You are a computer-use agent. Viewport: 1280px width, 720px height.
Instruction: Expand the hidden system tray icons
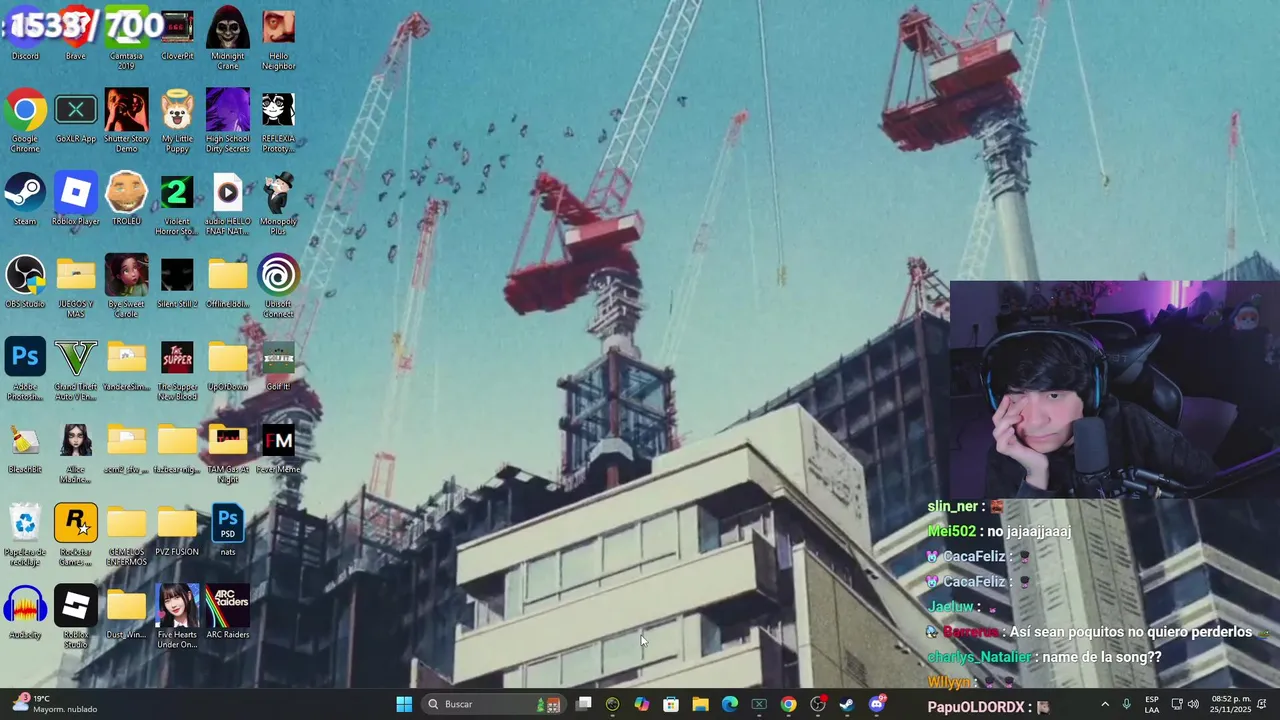coord(1105,704)
